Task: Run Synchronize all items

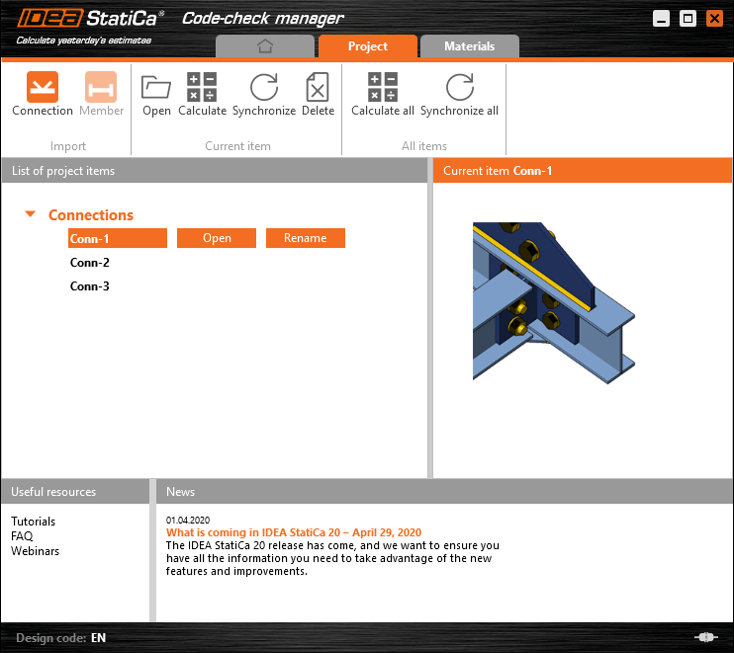Action: (459, 94)
